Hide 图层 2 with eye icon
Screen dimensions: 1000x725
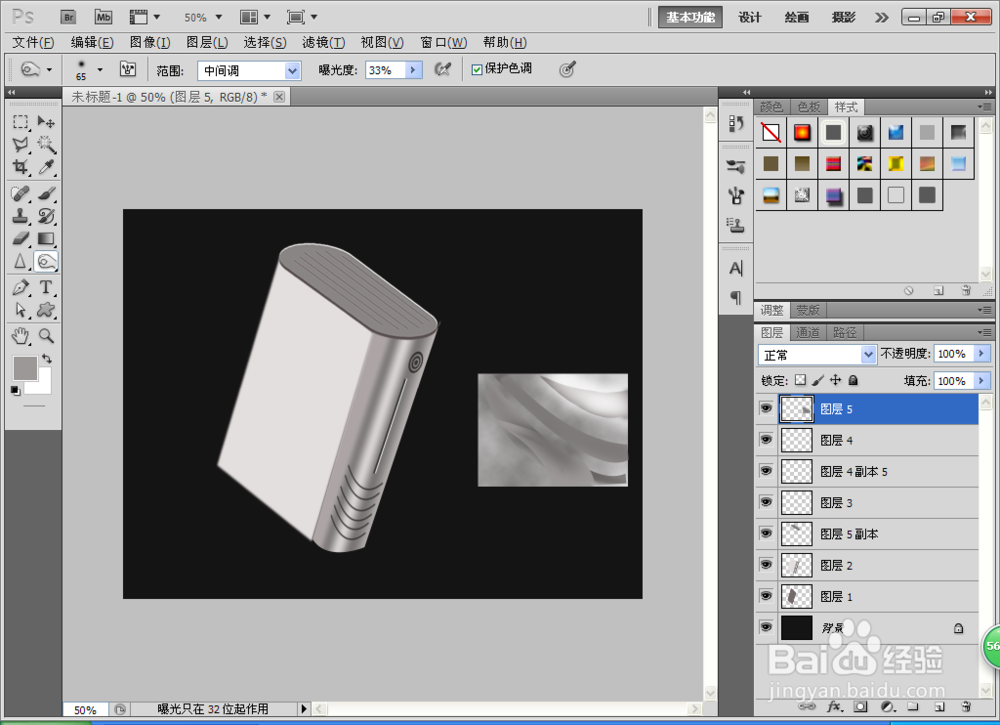[766, 565]
